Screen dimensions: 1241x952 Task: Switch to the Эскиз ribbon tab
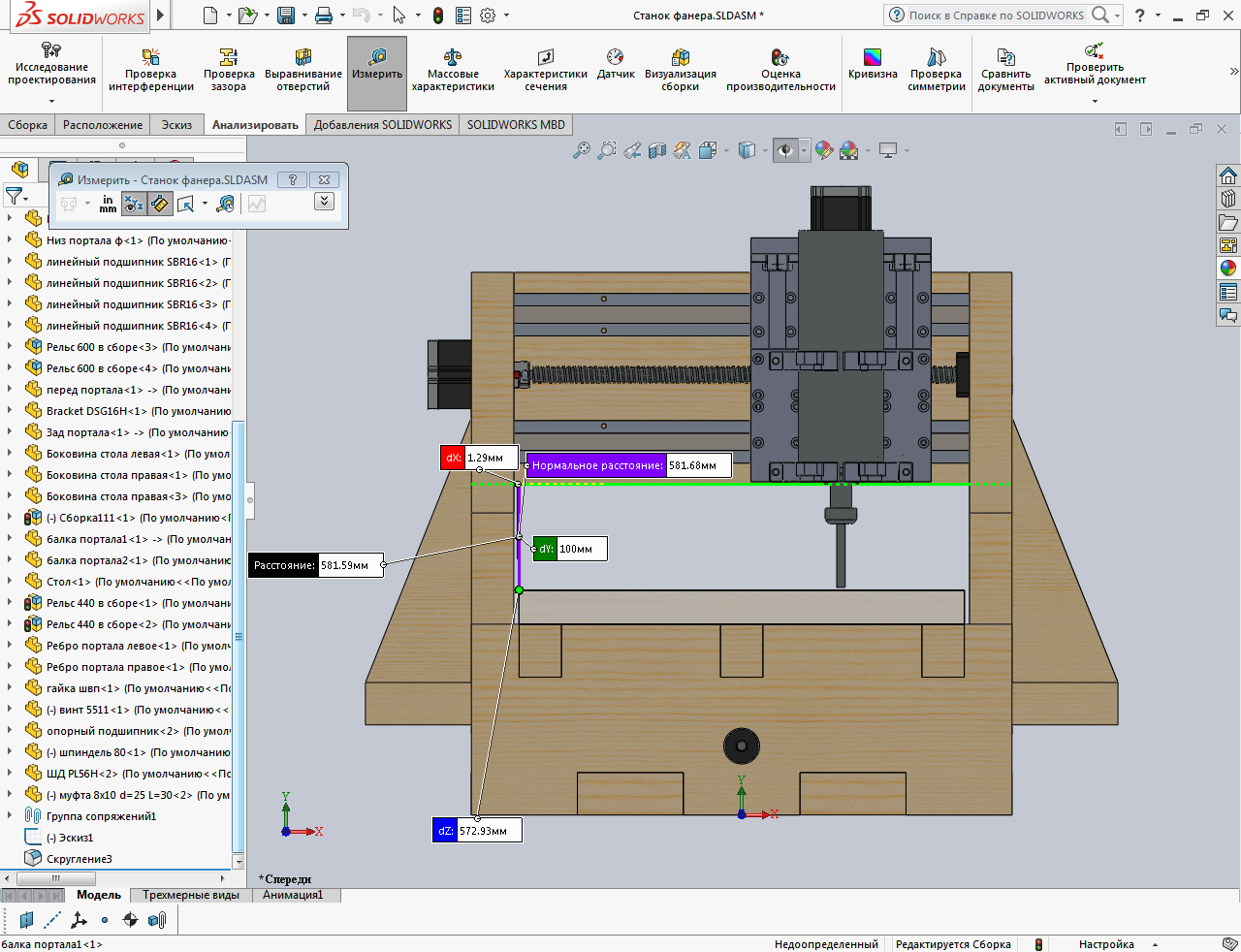(x=176, y=125)
